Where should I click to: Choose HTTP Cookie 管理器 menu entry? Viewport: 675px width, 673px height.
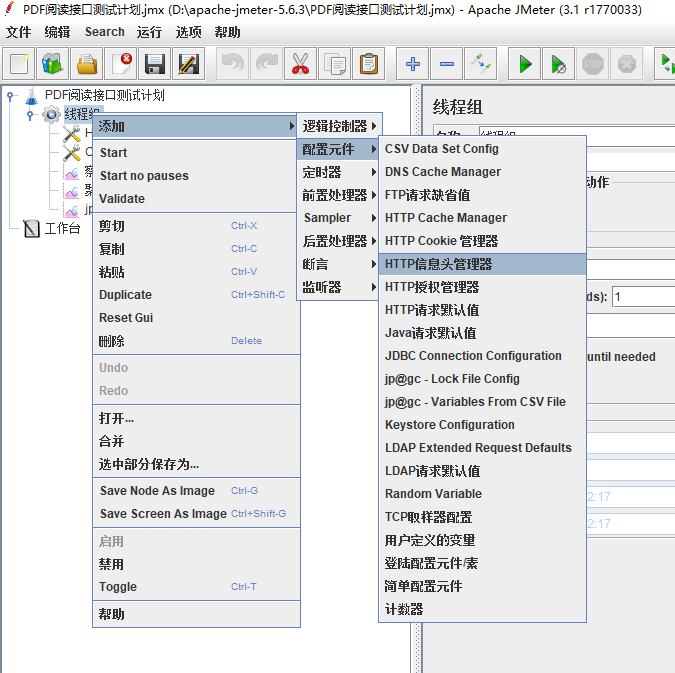pyautogui.click(x=441, y=241)
